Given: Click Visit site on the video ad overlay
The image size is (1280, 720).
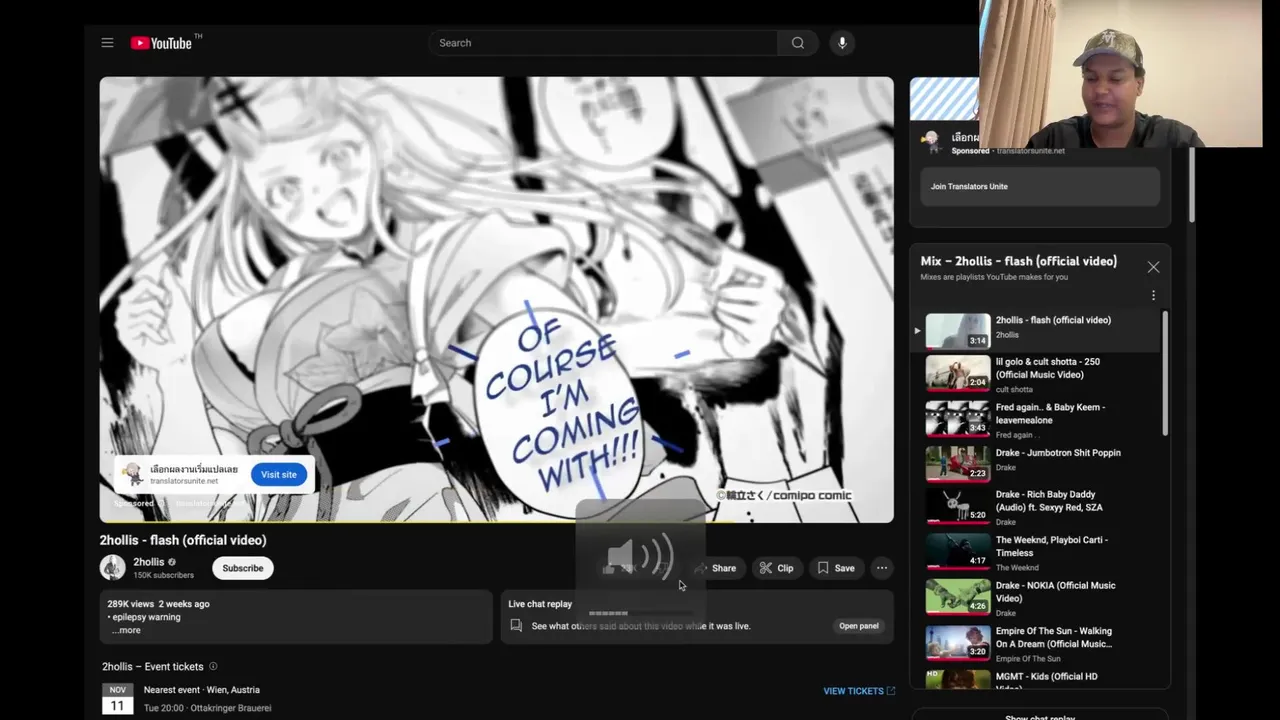Looking at the screenshot, I should tap(279, 474).
